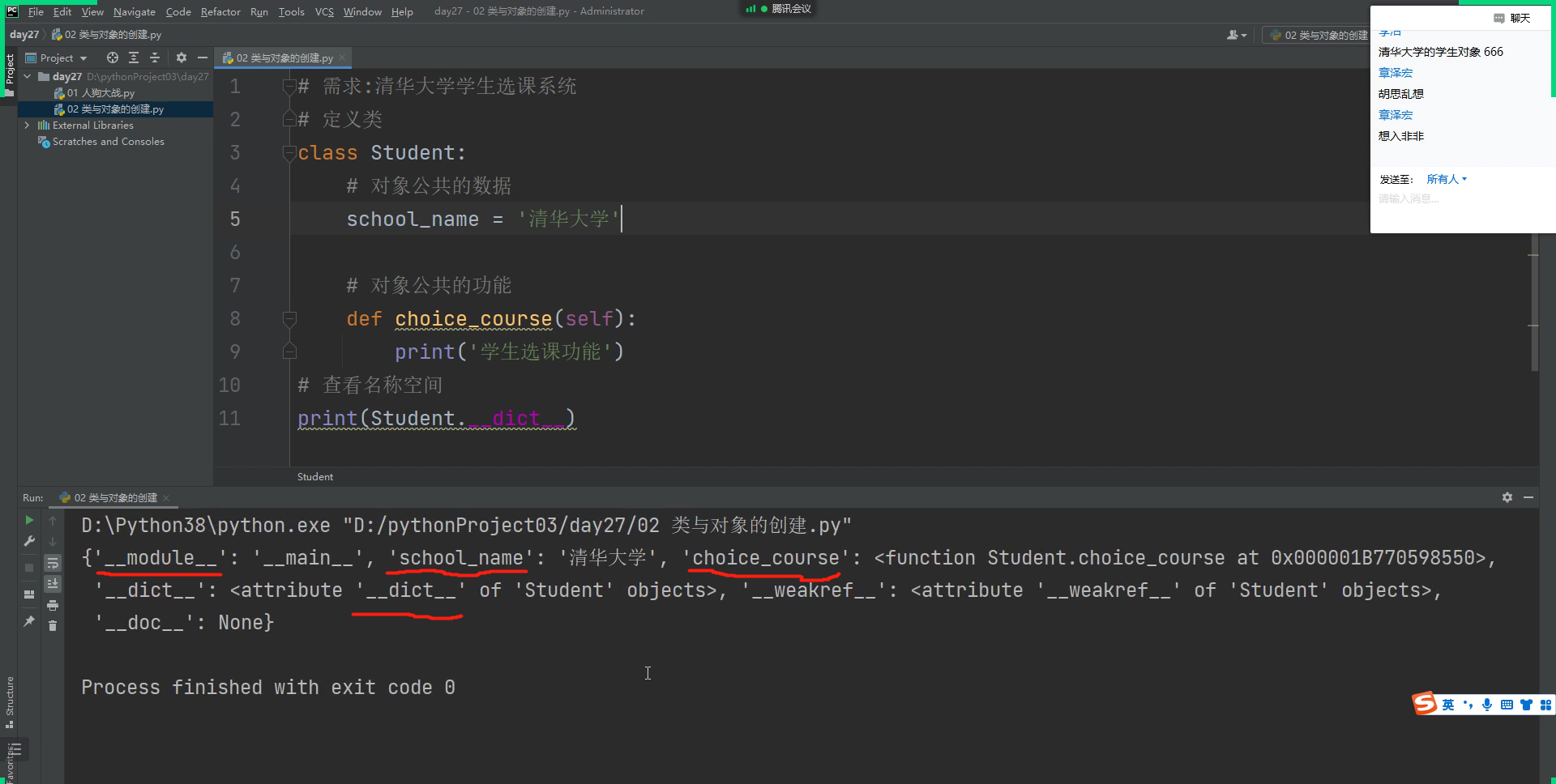
Task: Hide the Project panel with minus icon
Action: (203, 58)
